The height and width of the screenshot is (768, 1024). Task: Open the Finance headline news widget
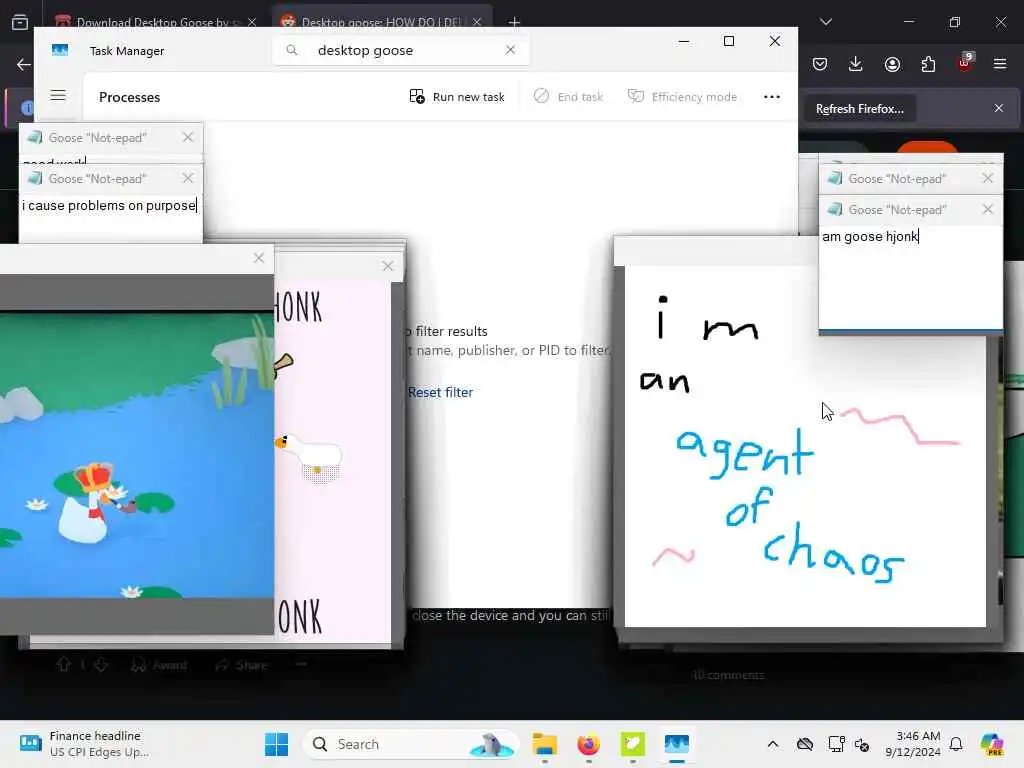pos(85,744)
